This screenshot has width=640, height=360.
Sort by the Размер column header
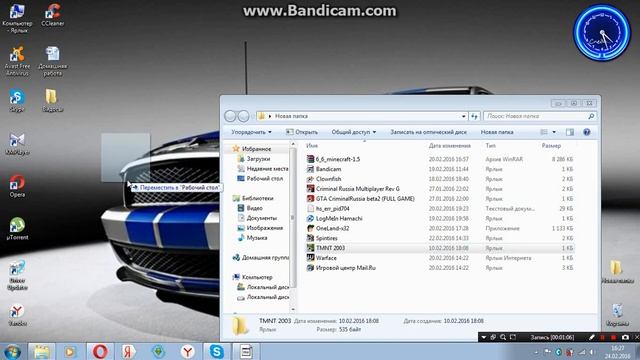pos(551,146)
